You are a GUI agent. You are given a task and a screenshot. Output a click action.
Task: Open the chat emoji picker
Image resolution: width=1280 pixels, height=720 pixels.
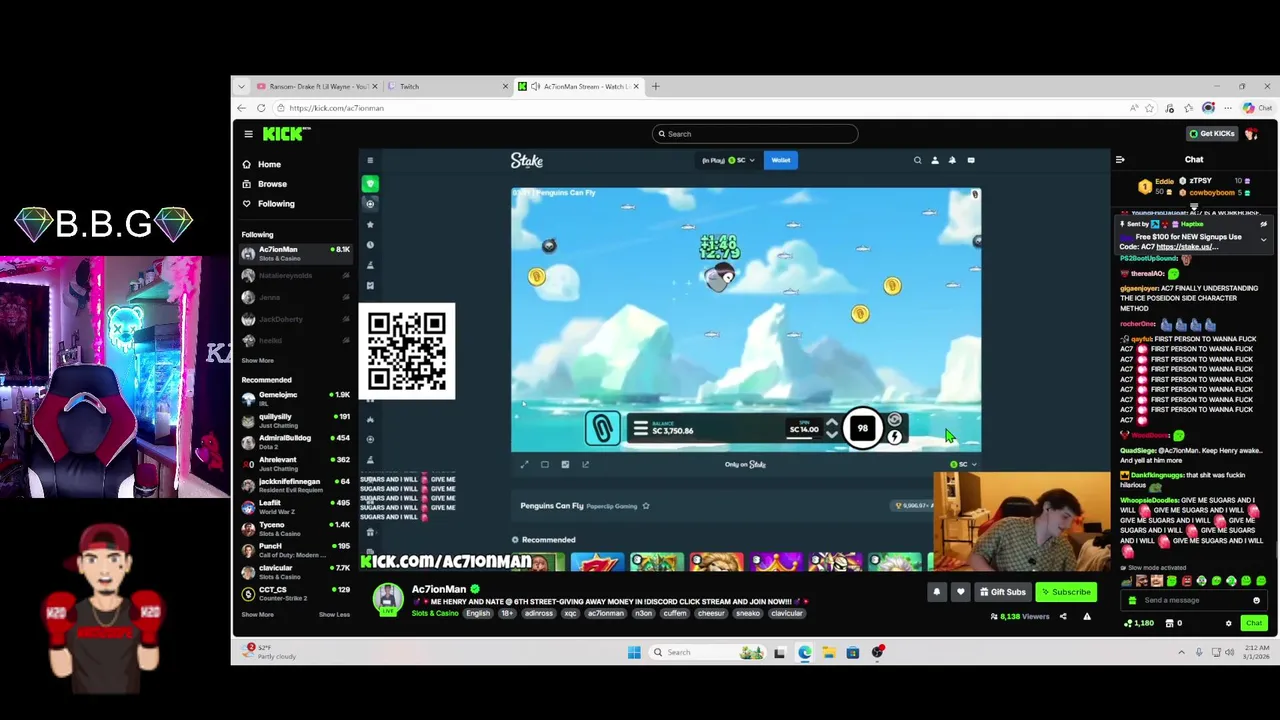1256,600
